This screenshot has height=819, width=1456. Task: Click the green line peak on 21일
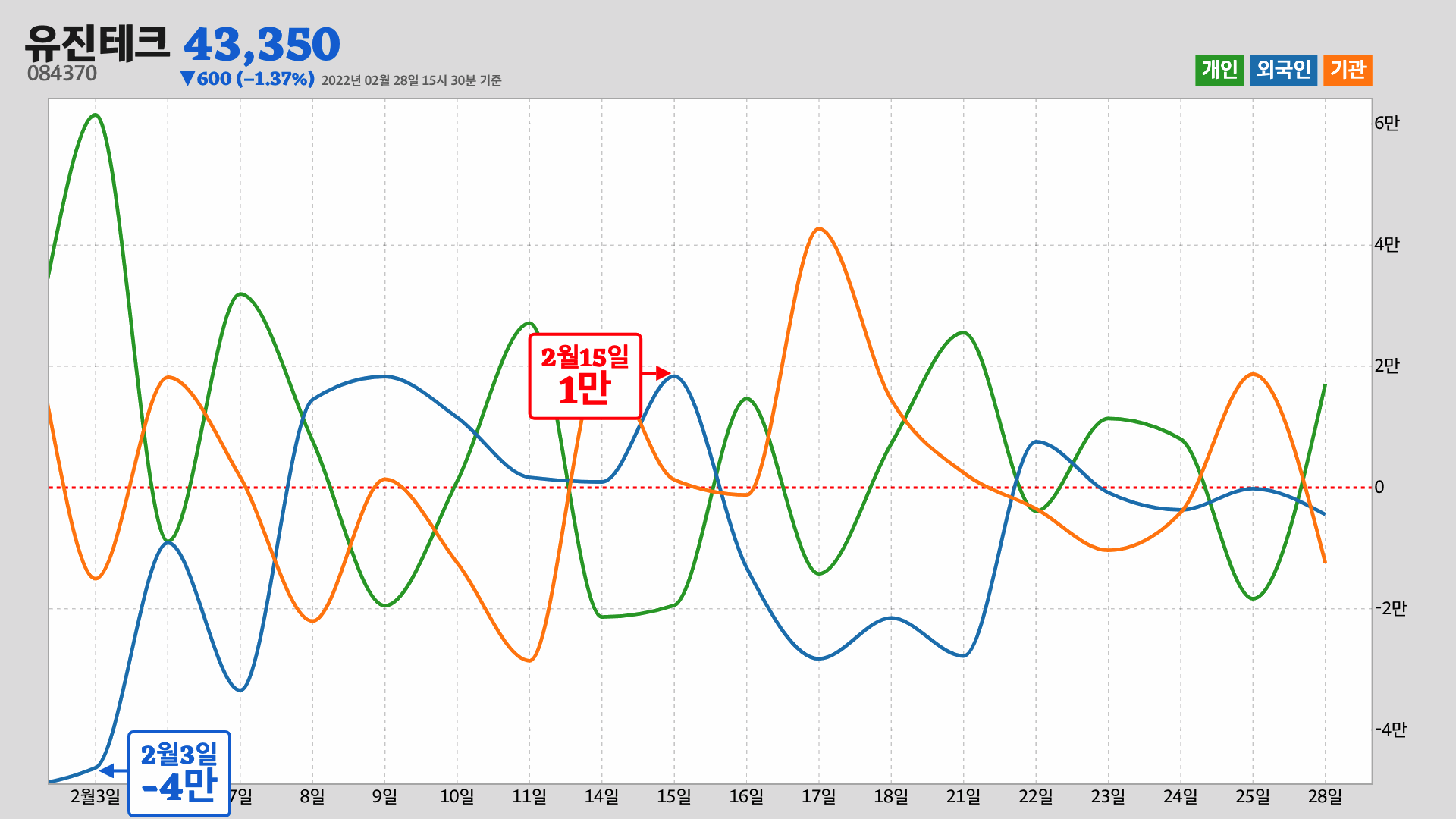[x=963, y=333]
